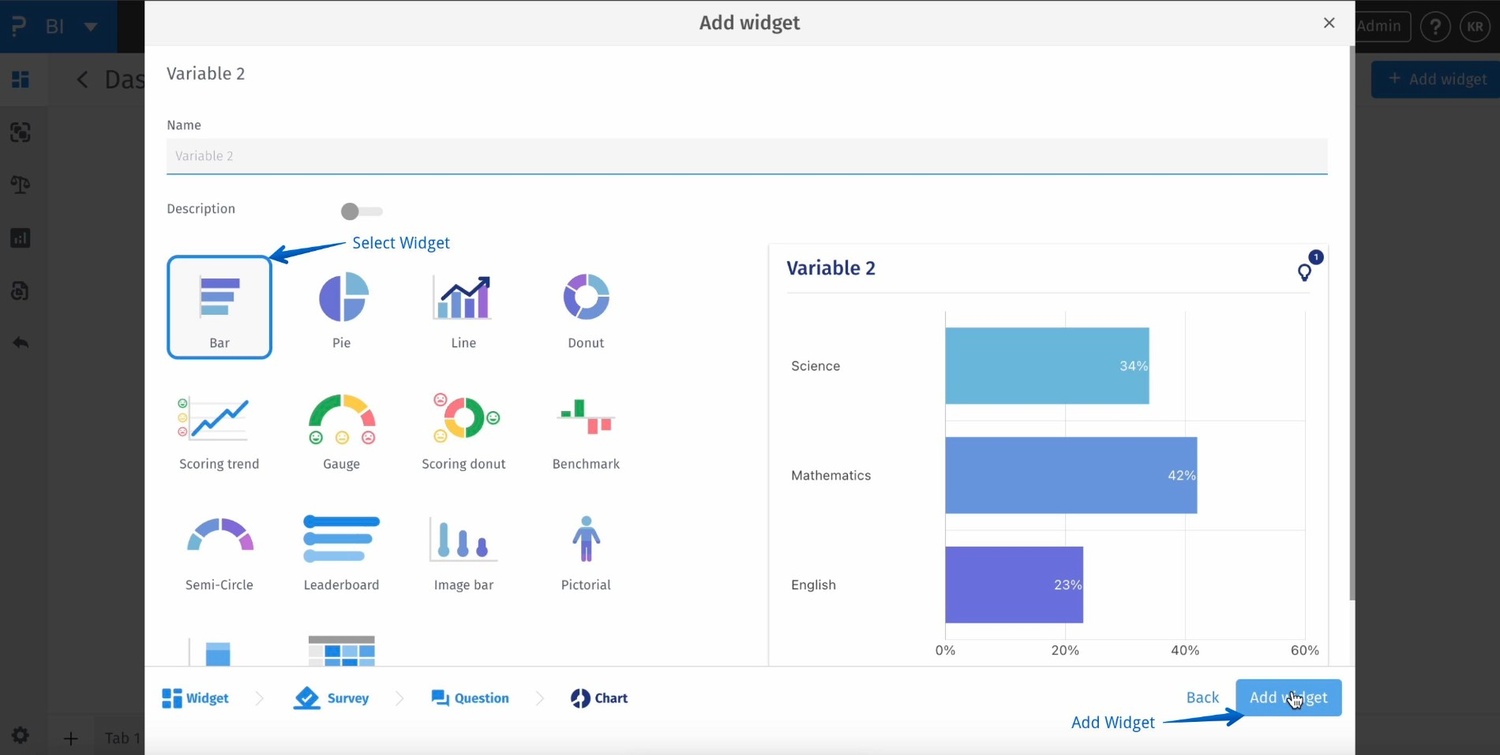Click the Mathematics 42% bar
Screen dimensions: 1500x755
[x=1070, y=475]
